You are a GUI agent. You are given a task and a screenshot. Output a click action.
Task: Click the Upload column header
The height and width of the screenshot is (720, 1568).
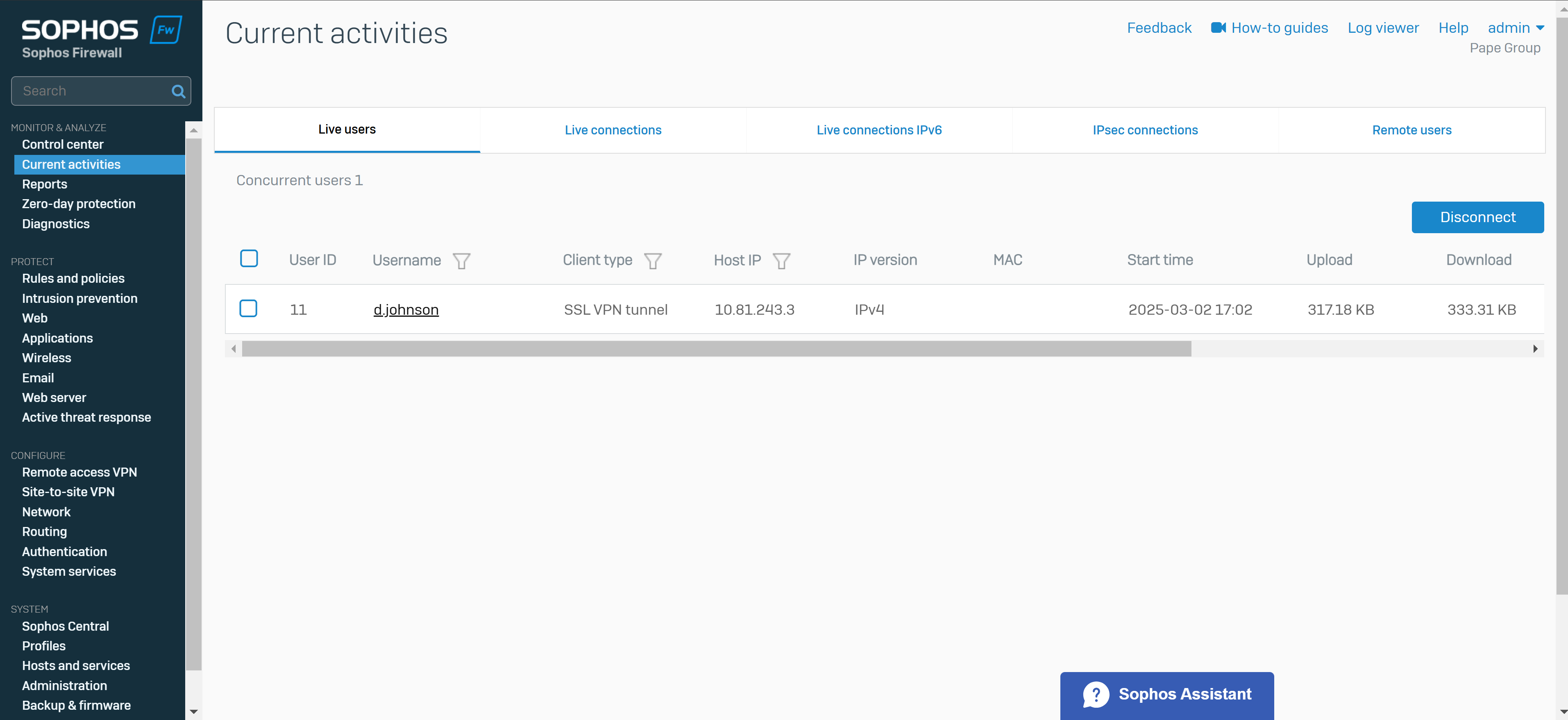tap(1329, 260)
